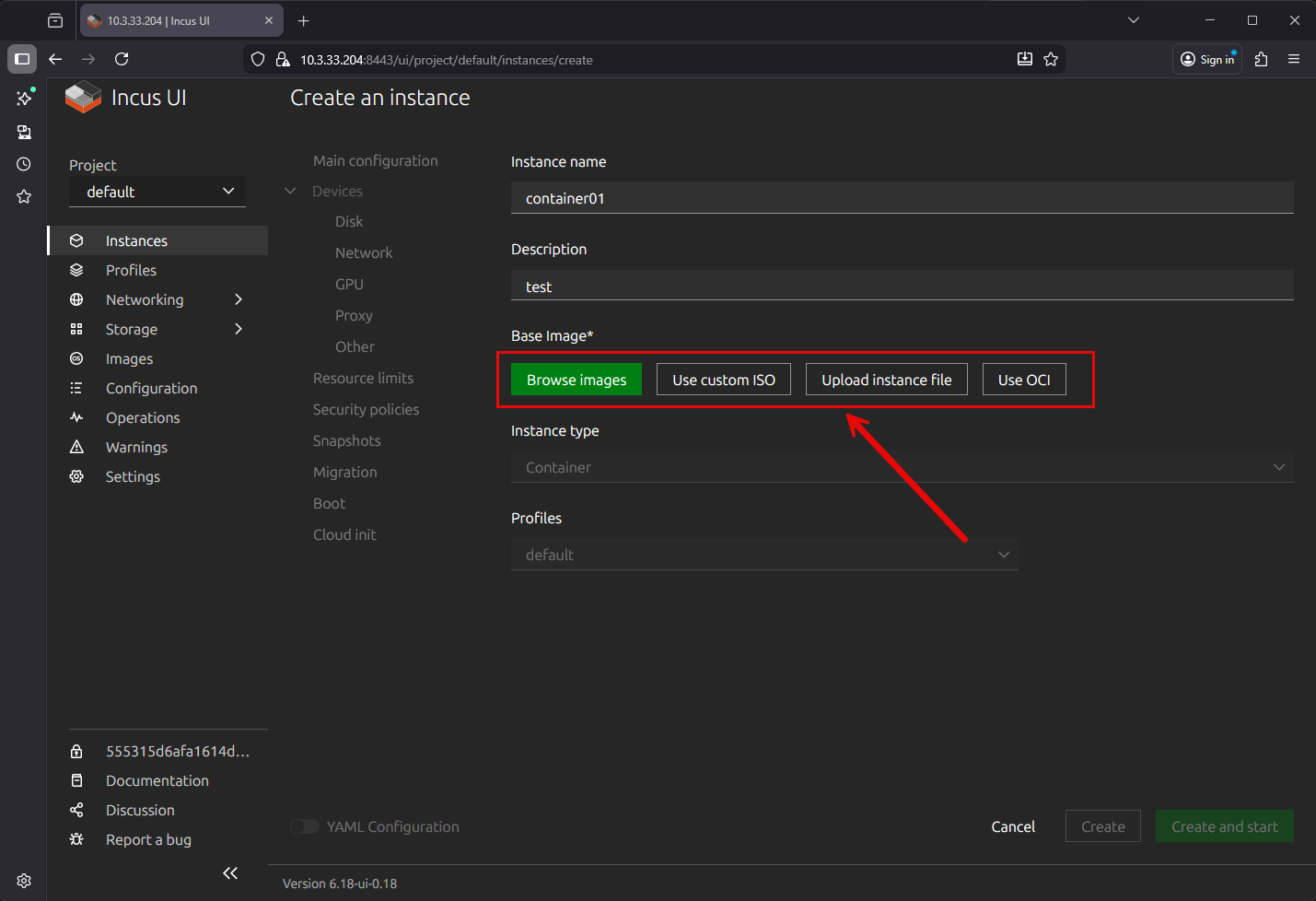Open the Security policies section
1316x901 pixels.
point(366,409)
